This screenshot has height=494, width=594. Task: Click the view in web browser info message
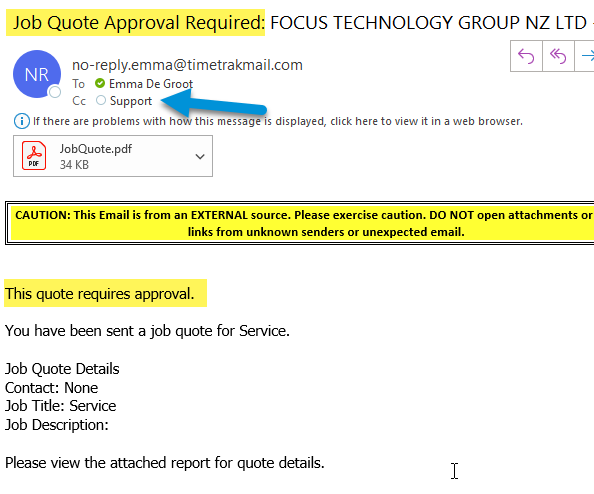pyautogui.click(x=278, y=121)
